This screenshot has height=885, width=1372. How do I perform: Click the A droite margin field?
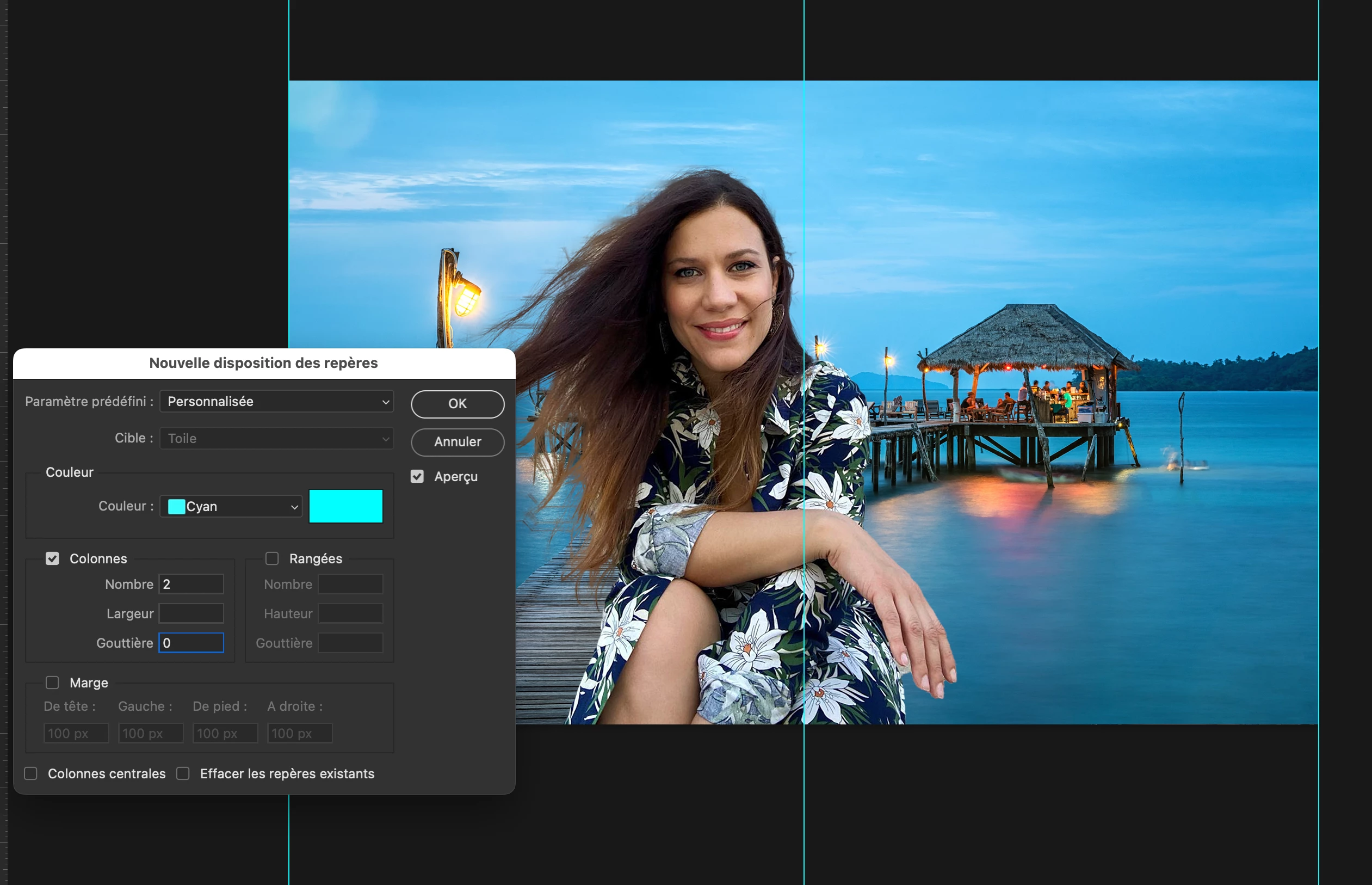tap(299, 733)
